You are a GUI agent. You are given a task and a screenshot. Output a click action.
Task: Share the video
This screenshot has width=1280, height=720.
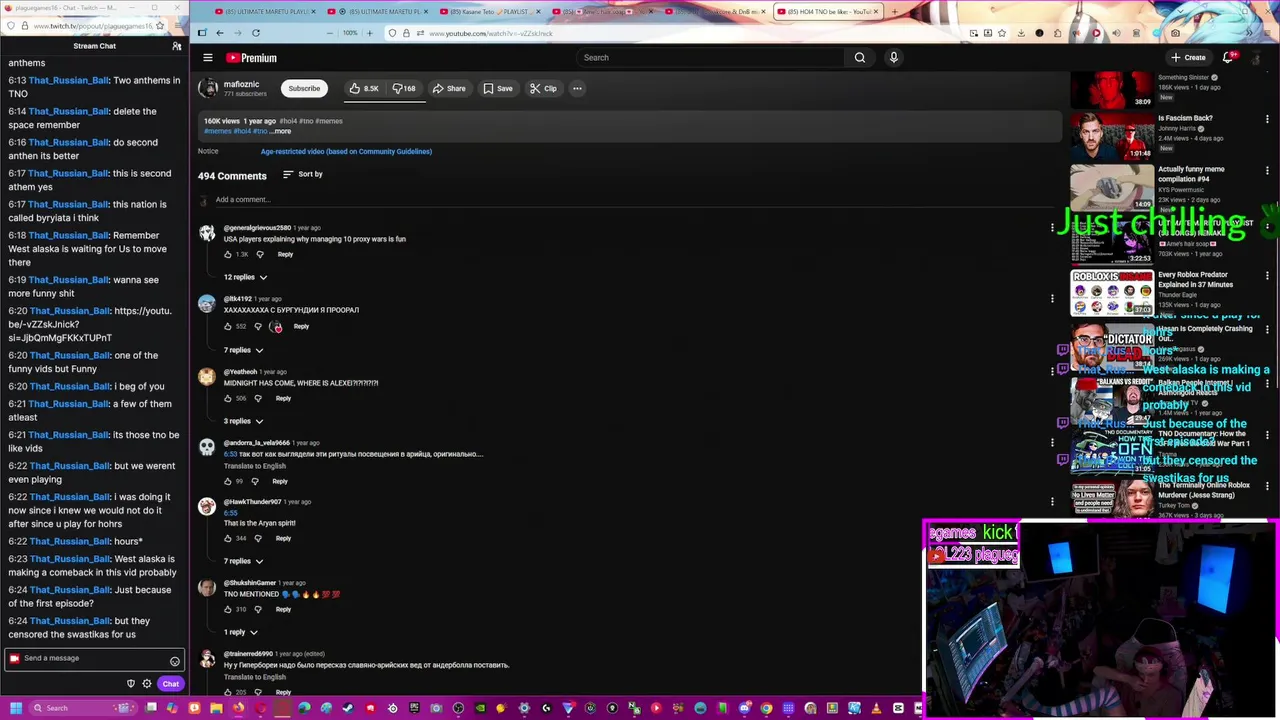[x=449, y=88]
